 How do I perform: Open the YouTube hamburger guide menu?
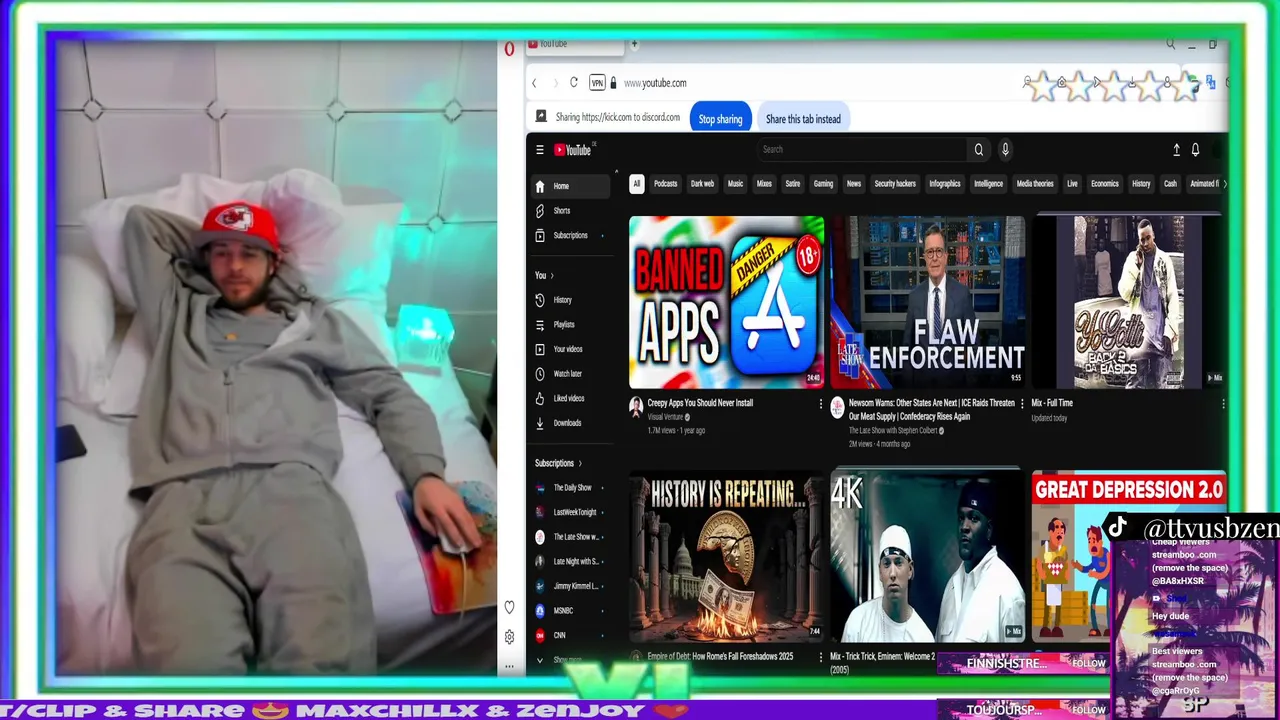(x=540, y=150)
